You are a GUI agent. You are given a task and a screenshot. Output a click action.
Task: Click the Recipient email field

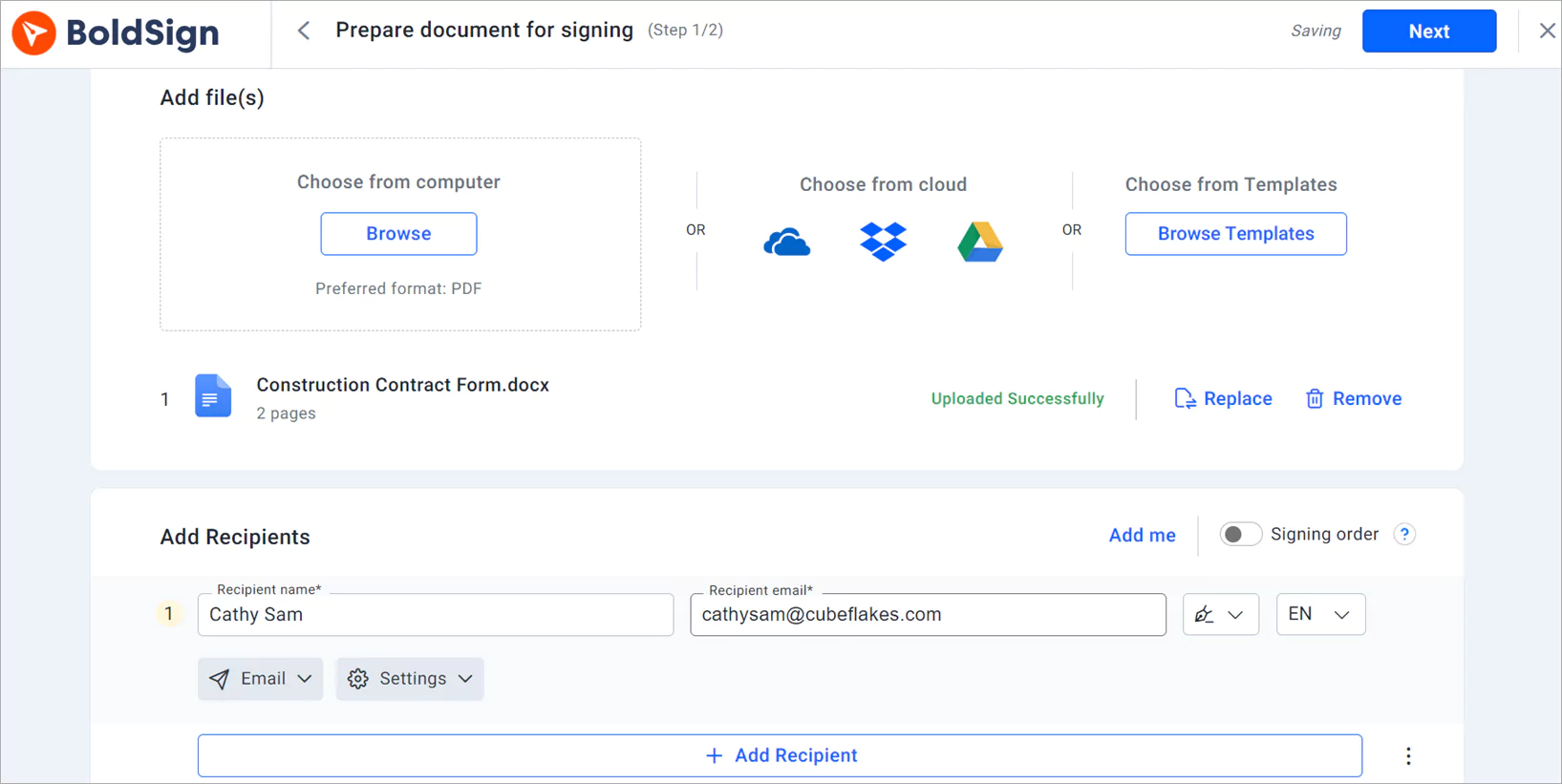pos(928,615)
